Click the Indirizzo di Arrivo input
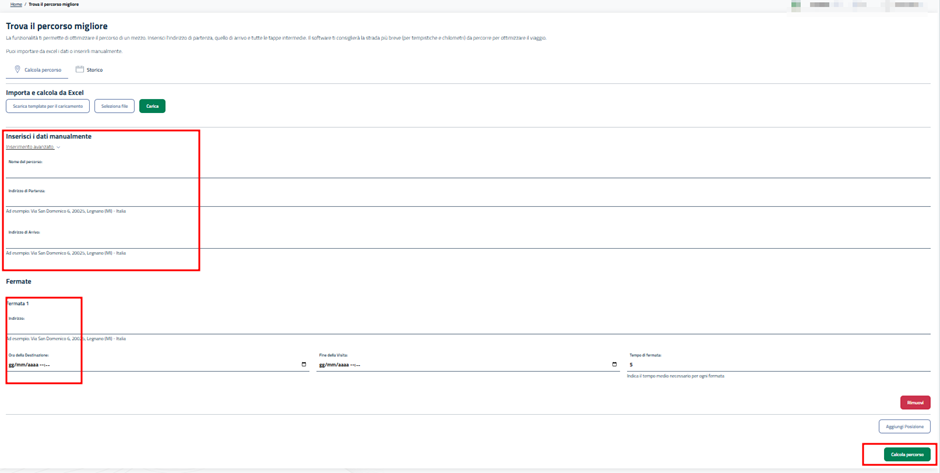Viewport: 940px width, 473px height. tap(468, 242)
